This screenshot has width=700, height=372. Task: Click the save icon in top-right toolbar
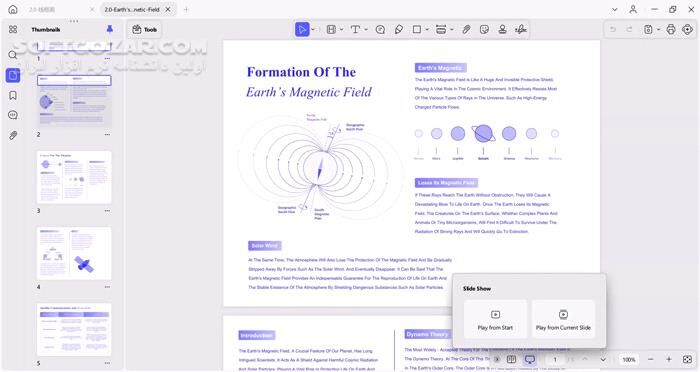tap(648, 29)
